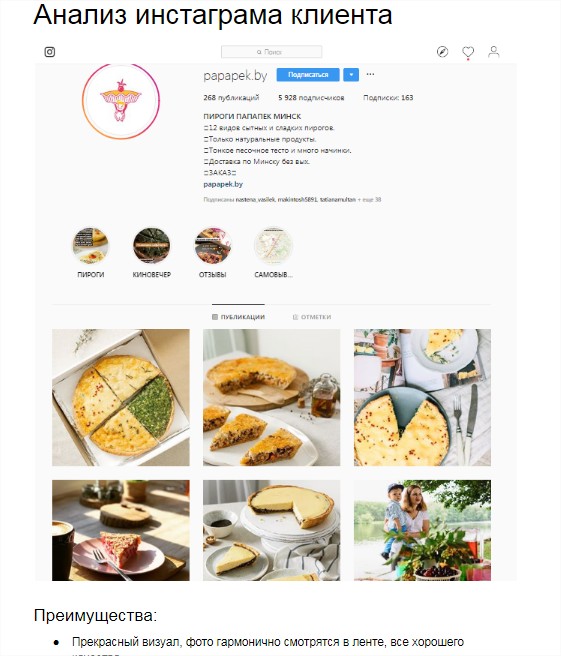Open the papapek.by website link

pos(223,184)
